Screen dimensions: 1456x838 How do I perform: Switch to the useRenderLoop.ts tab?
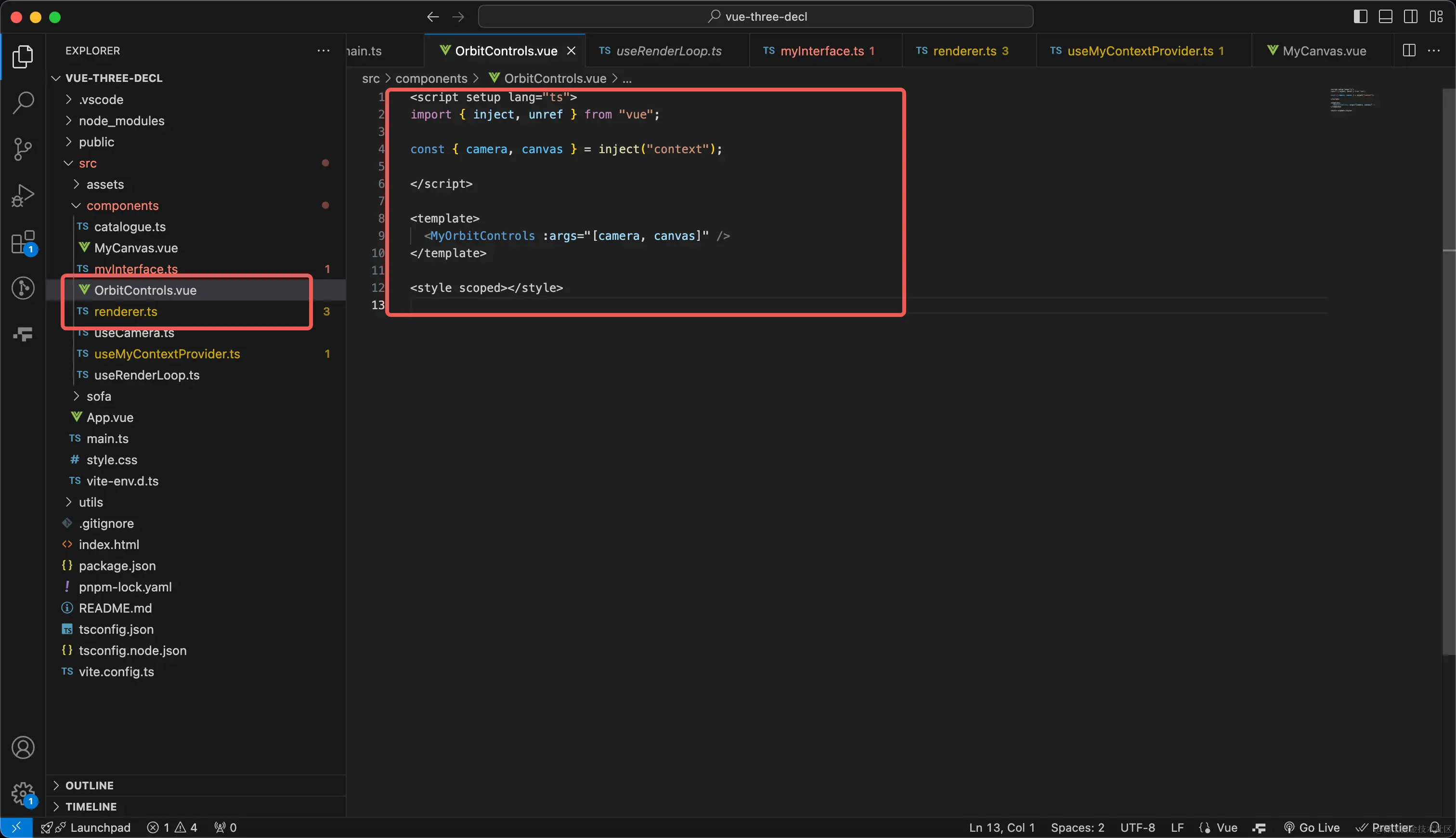coord(668,51)
